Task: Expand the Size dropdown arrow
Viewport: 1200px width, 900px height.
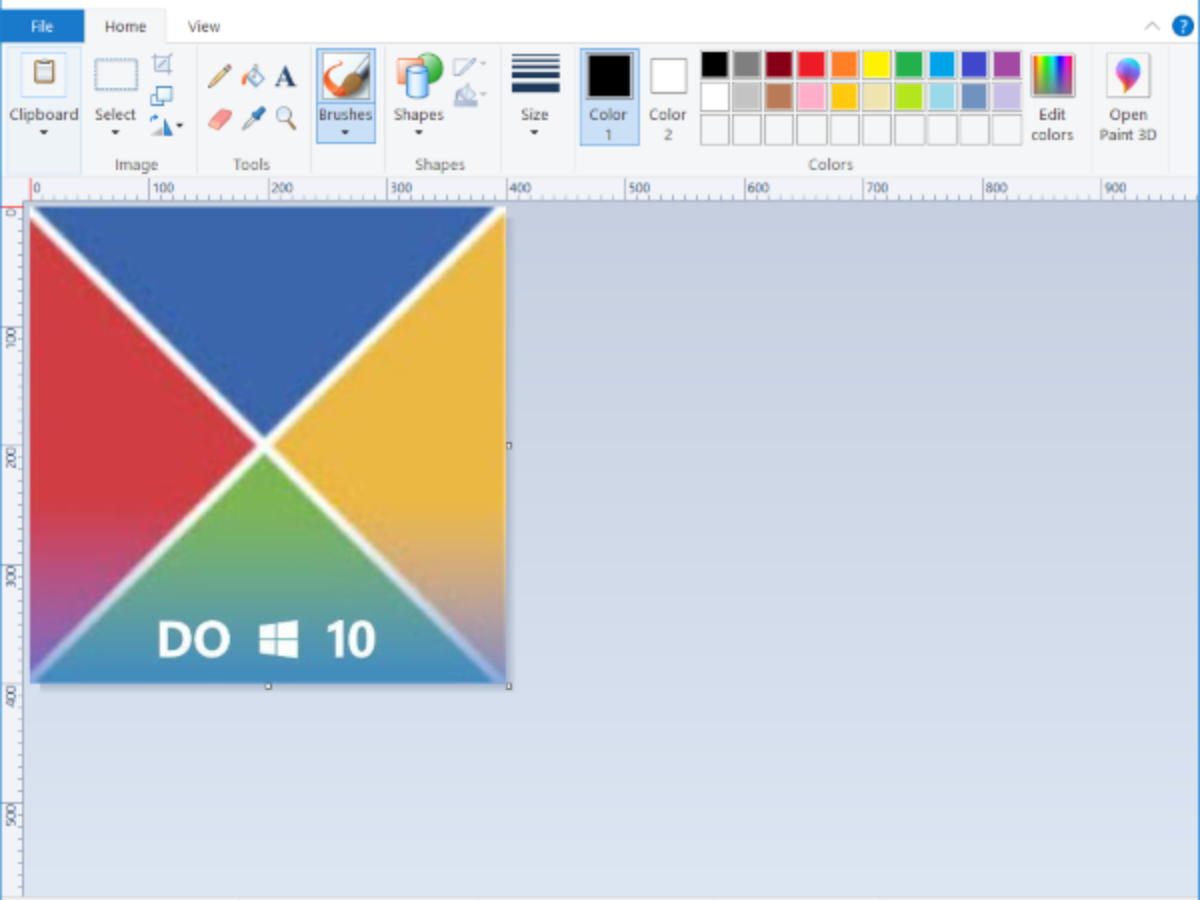Action: coord(535,133)
